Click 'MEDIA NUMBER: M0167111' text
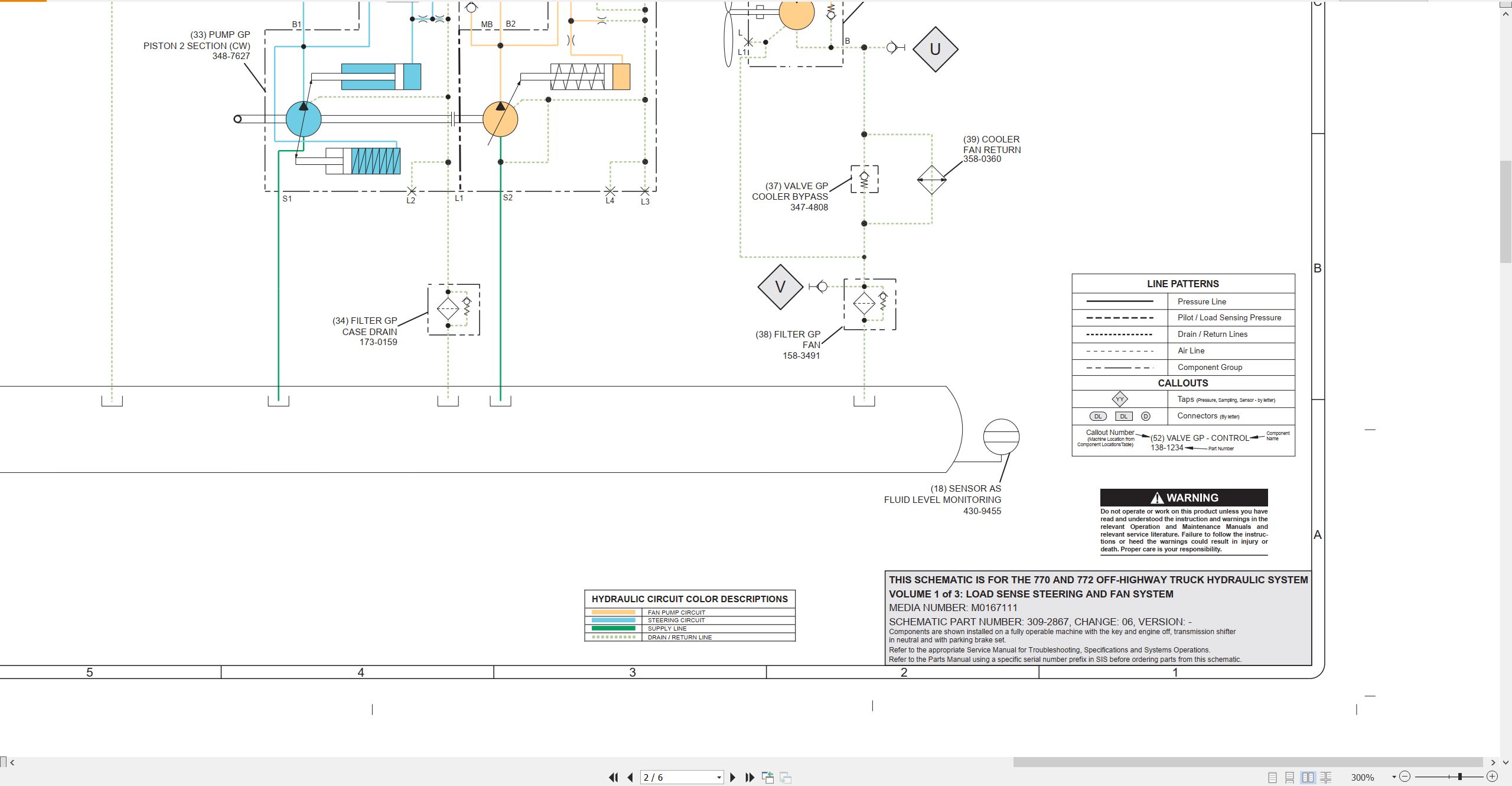Viewport: 1512px width, 786px height. point(953,608)
